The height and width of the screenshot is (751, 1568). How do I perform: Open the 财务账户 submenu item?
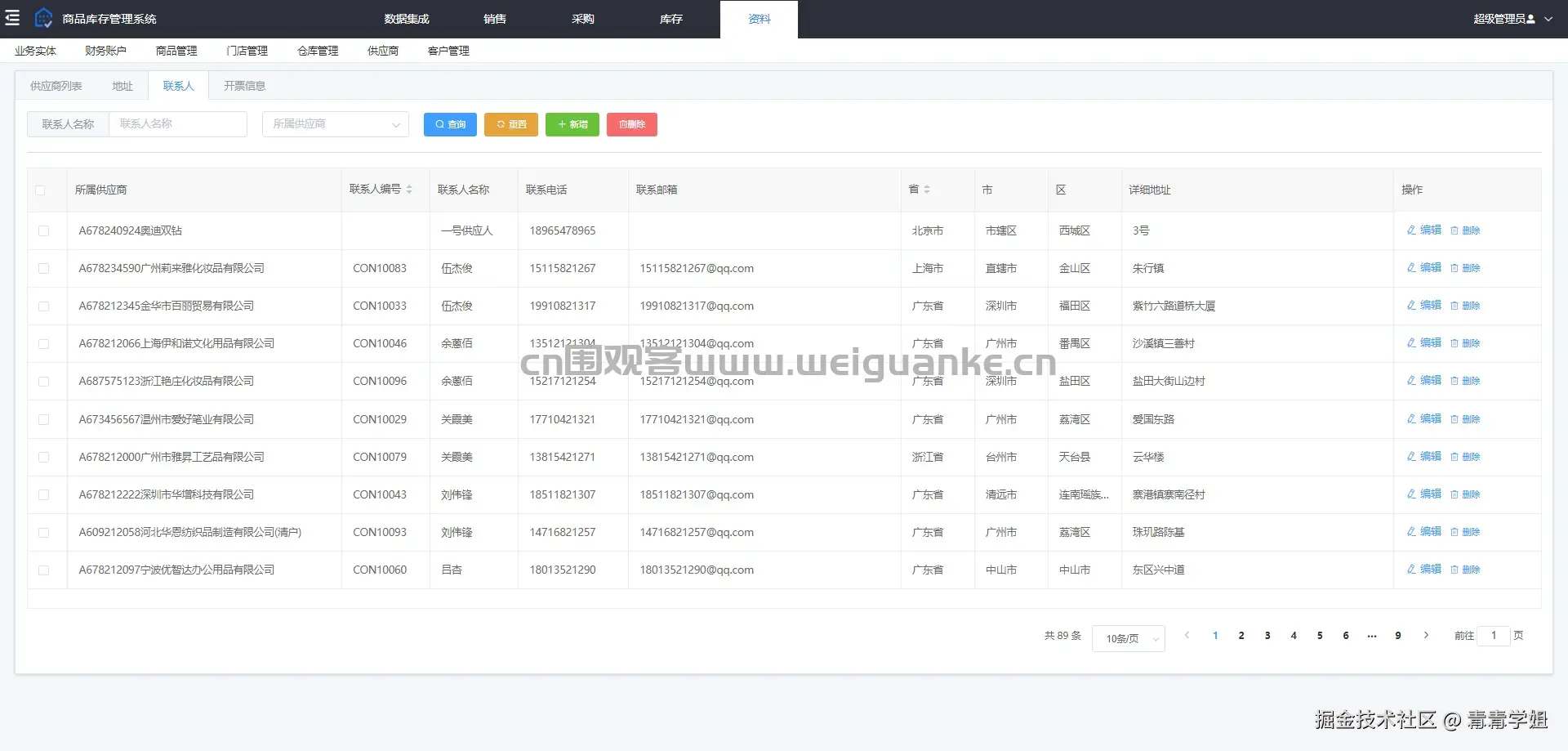pyautogui.click(x=105, y=51)
